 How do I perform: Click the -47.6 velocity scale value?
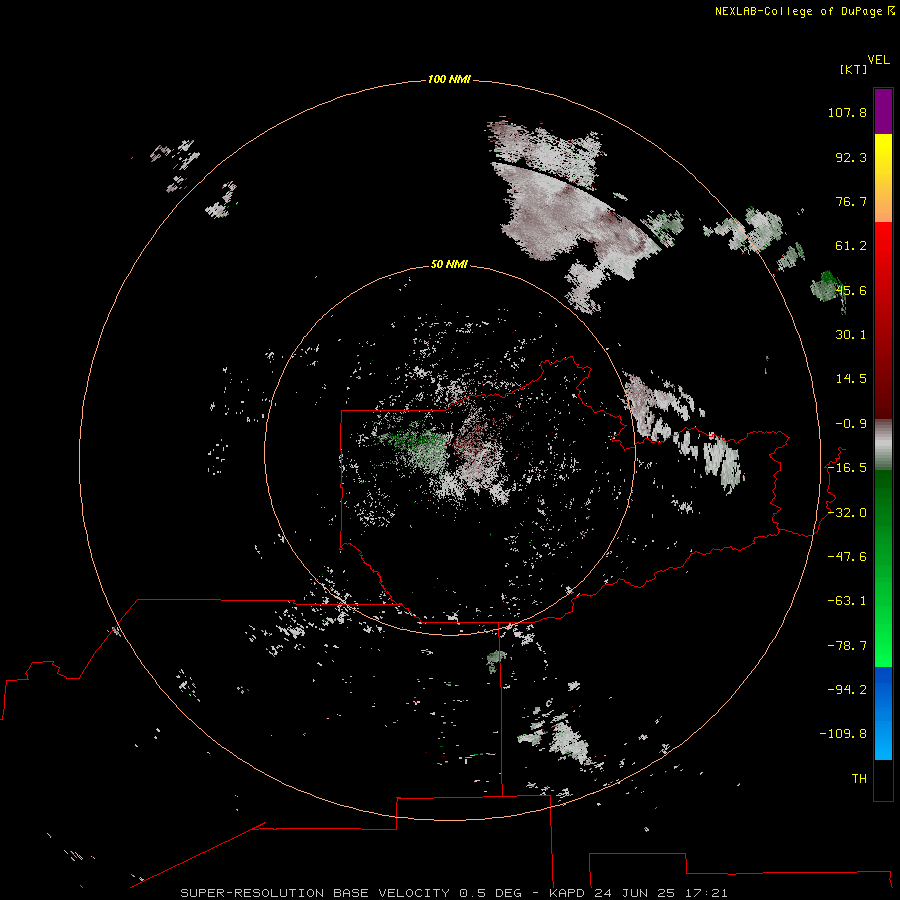847,557
